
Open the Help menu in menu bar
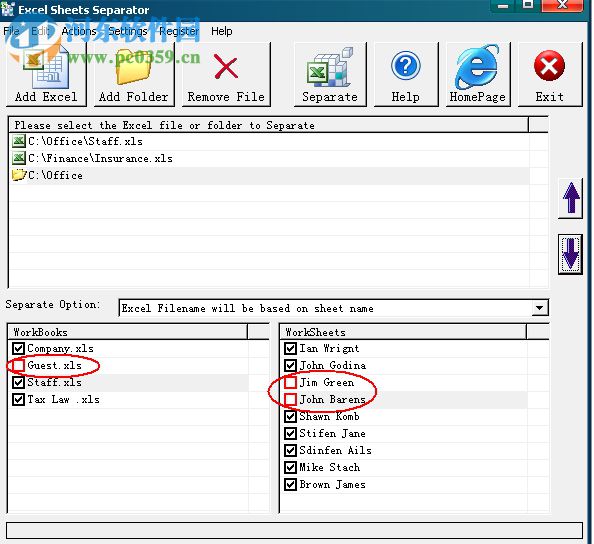pyautogui.click(x=222, y=31)
